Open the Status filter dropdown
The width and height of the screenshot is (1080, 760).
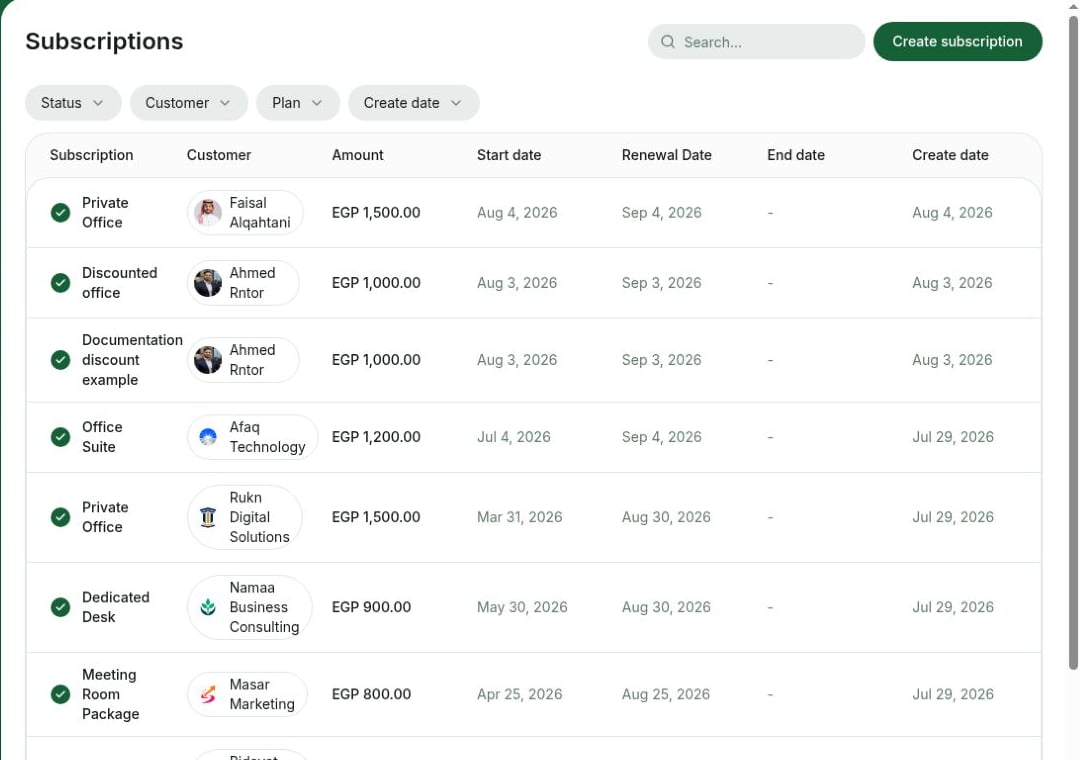73,103
